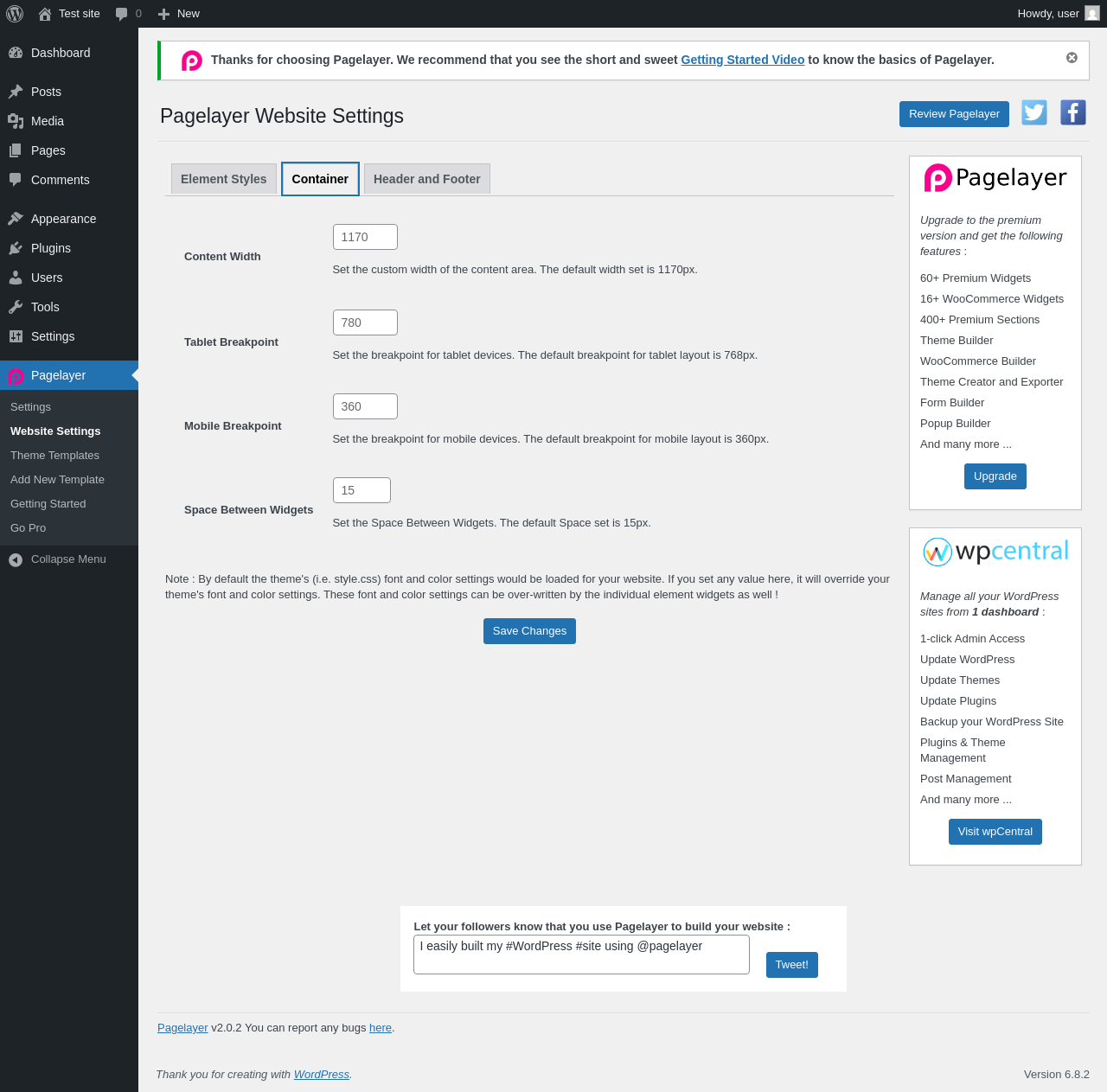The width and height of the screenshot is (1107, 1092).
Task: Open Getting Started submenu item
Action: [48, 504]
